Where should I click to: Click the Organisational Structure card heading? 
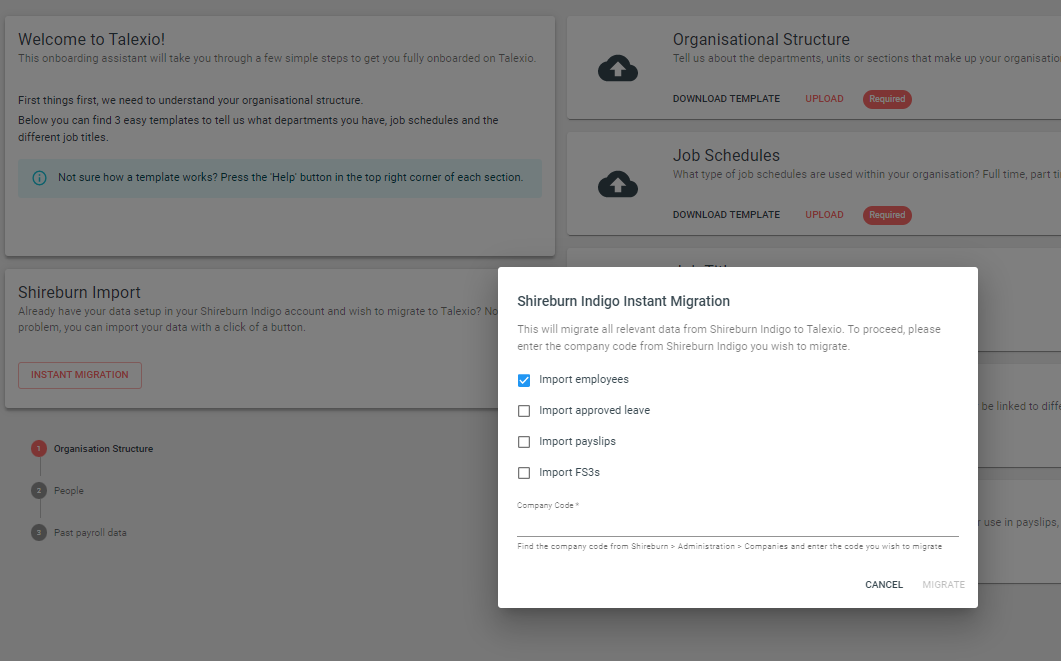[x=761, y=39]
